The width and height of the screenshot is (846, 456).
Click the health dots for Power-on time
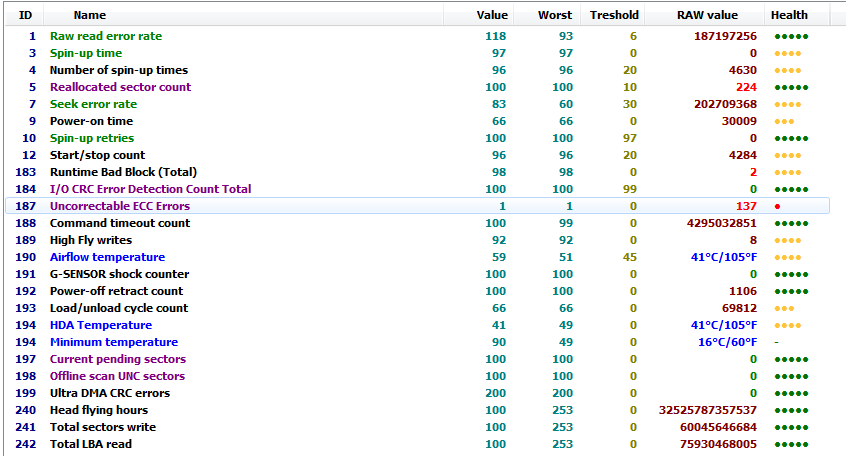coord(784,122)
